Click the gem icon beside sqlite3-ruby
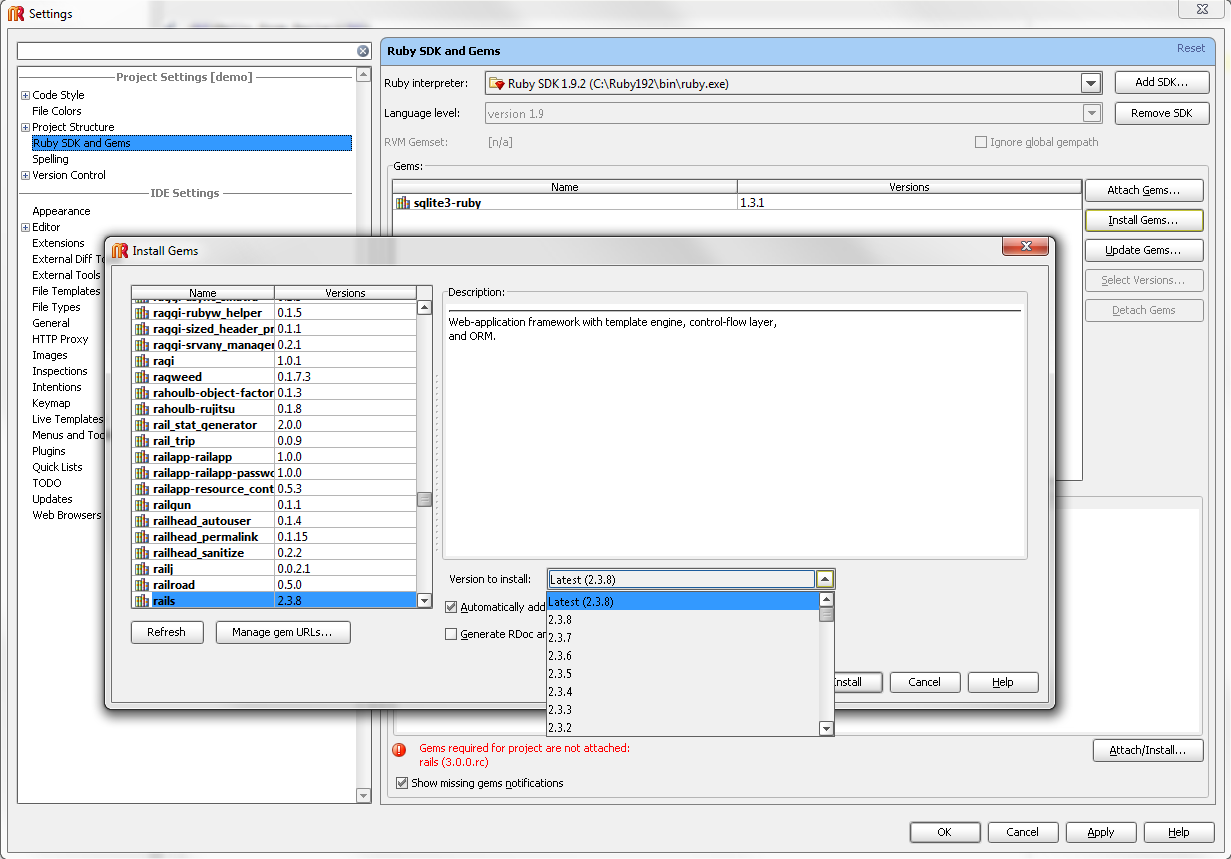The height and width of the screenshot is (859, 1231). (403, 203)
